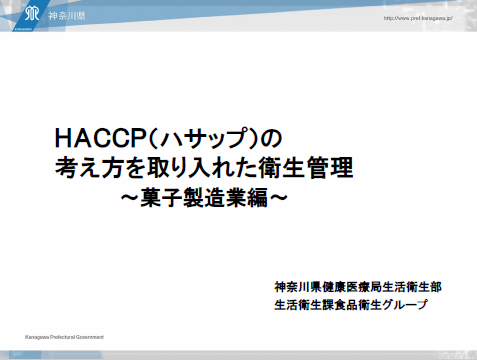The image size is (477, 360).
Task: Click the 神奈川県健康医療局生活衛生部 line
Action: tap(358, 287)
